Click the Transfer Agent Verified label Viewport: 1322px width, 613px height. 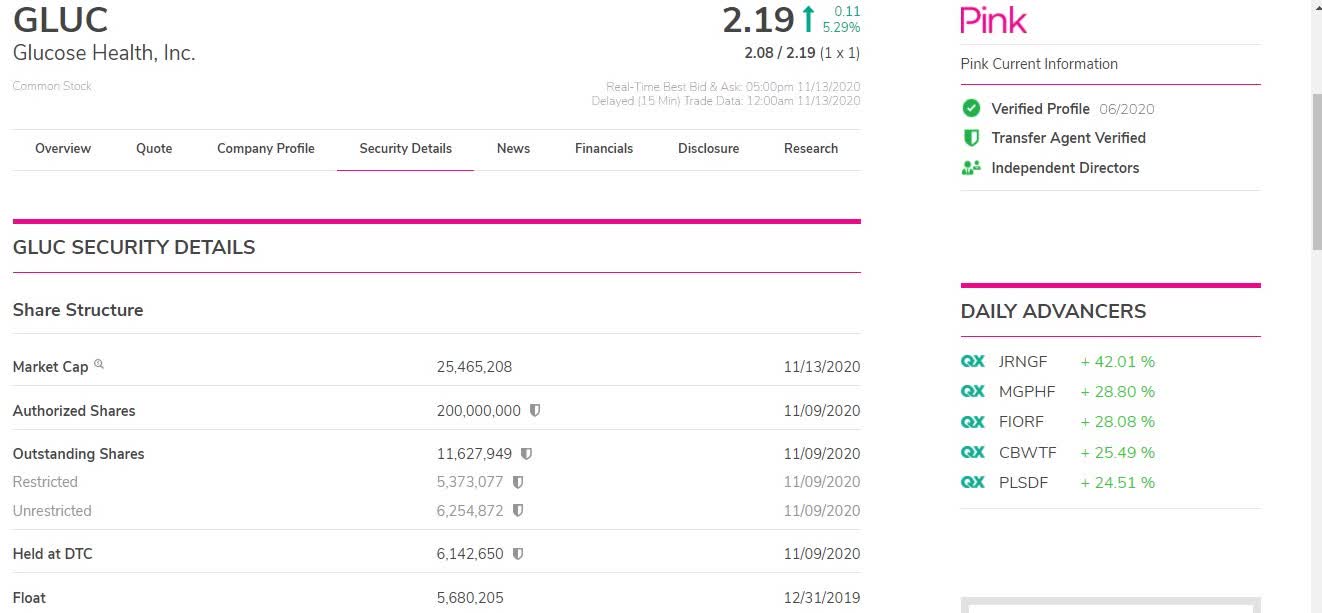(1069, 138)
